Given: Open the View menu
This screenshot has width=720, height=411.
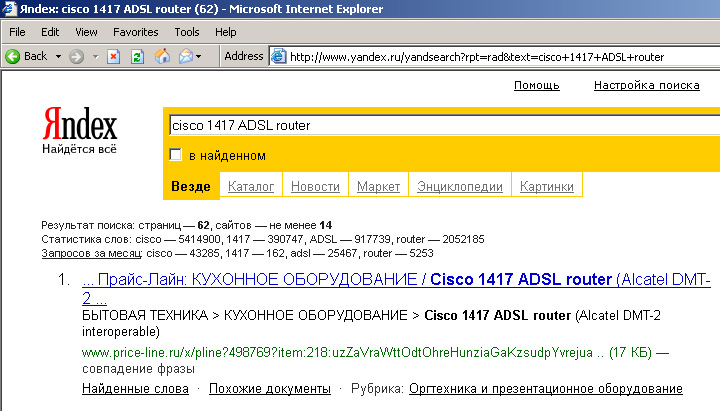Looking at the screenshot, I should coord(86,32).
